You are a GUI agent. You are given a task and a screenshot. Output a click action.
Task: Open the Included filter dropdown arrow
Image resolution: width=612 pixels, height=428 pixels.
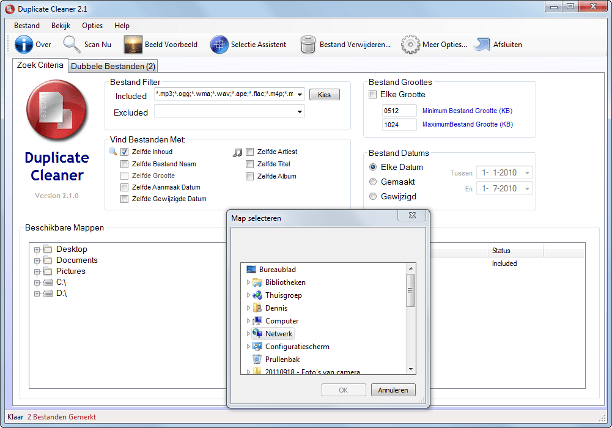[x=300, y=94]
